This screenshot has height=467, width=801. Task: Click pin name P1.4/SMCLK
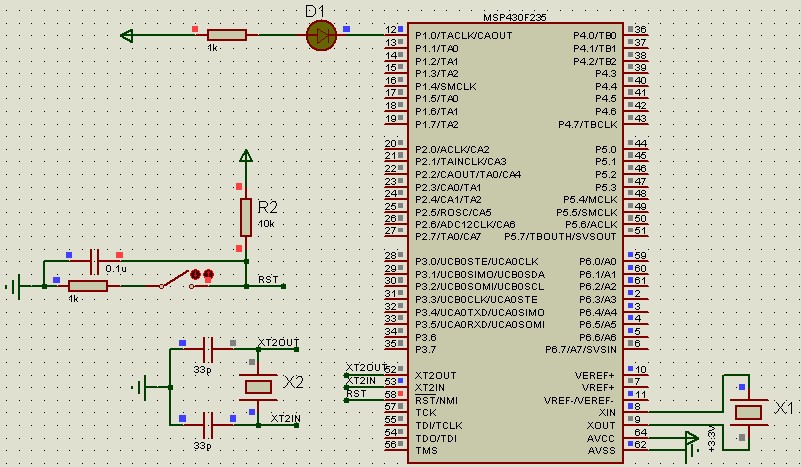[x=445, y=86]
